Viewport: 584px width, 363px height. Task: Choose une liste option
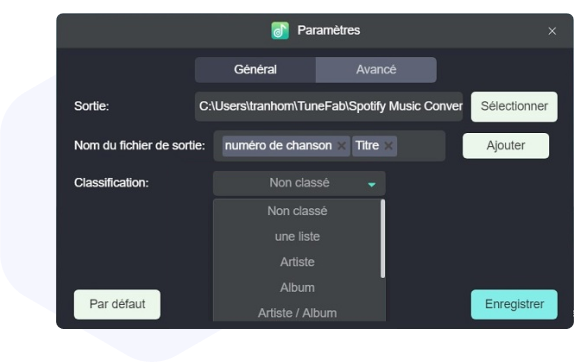(297, 236)
